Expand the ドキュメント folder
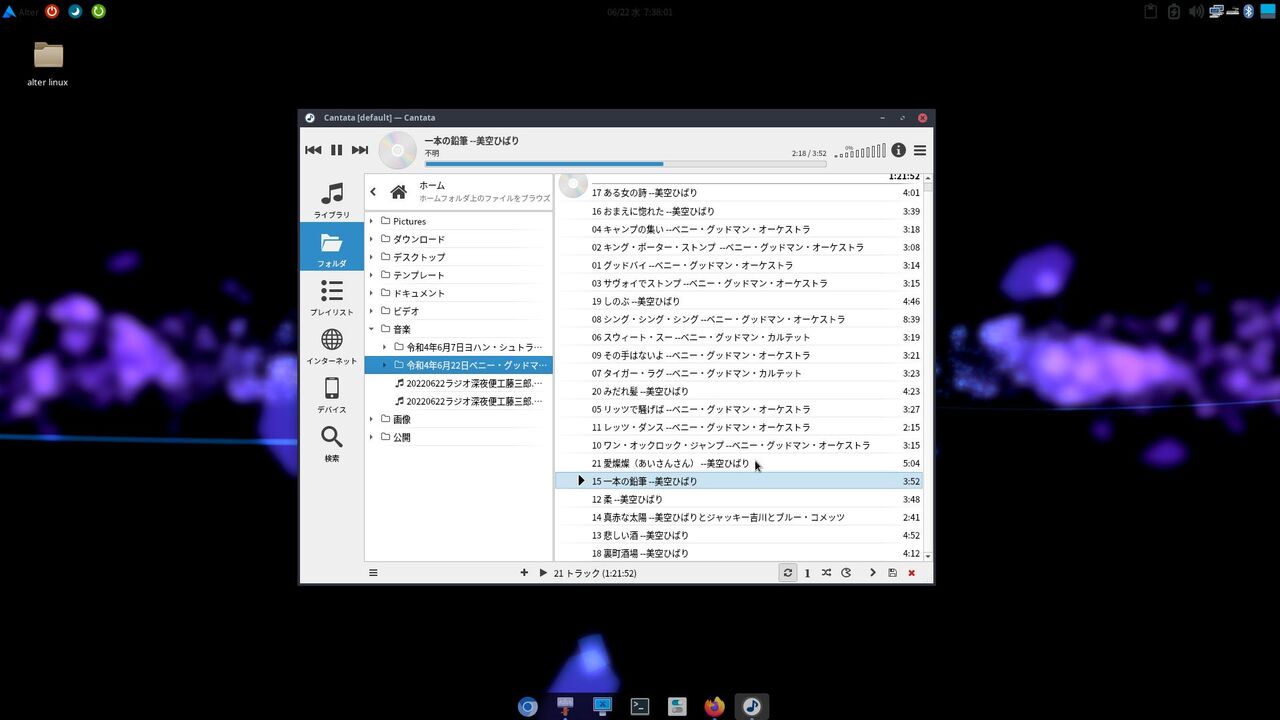This screenshot has width=1280, height=720. 371,293
